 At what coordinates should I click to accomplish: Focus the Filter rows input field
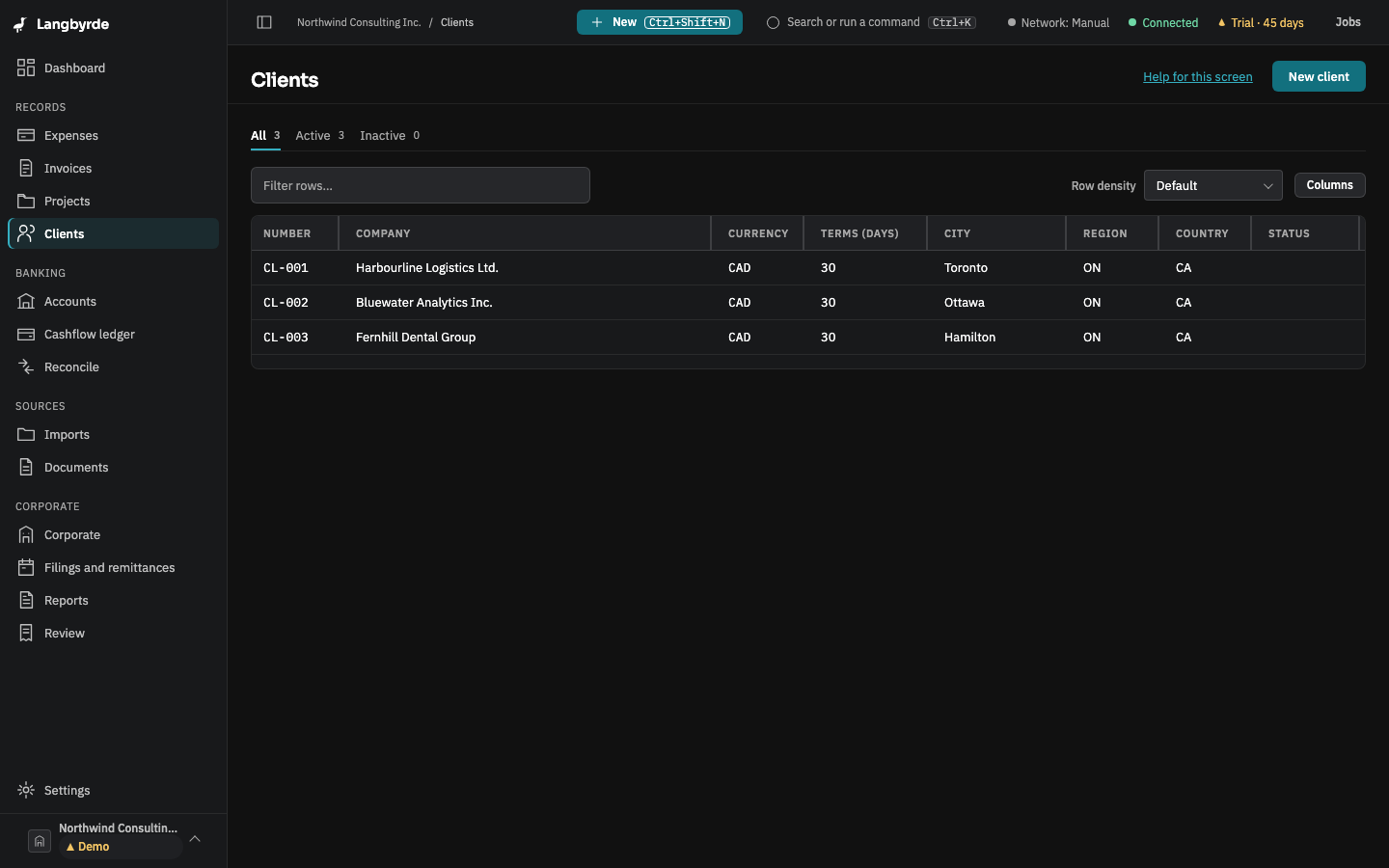[421, 185]
